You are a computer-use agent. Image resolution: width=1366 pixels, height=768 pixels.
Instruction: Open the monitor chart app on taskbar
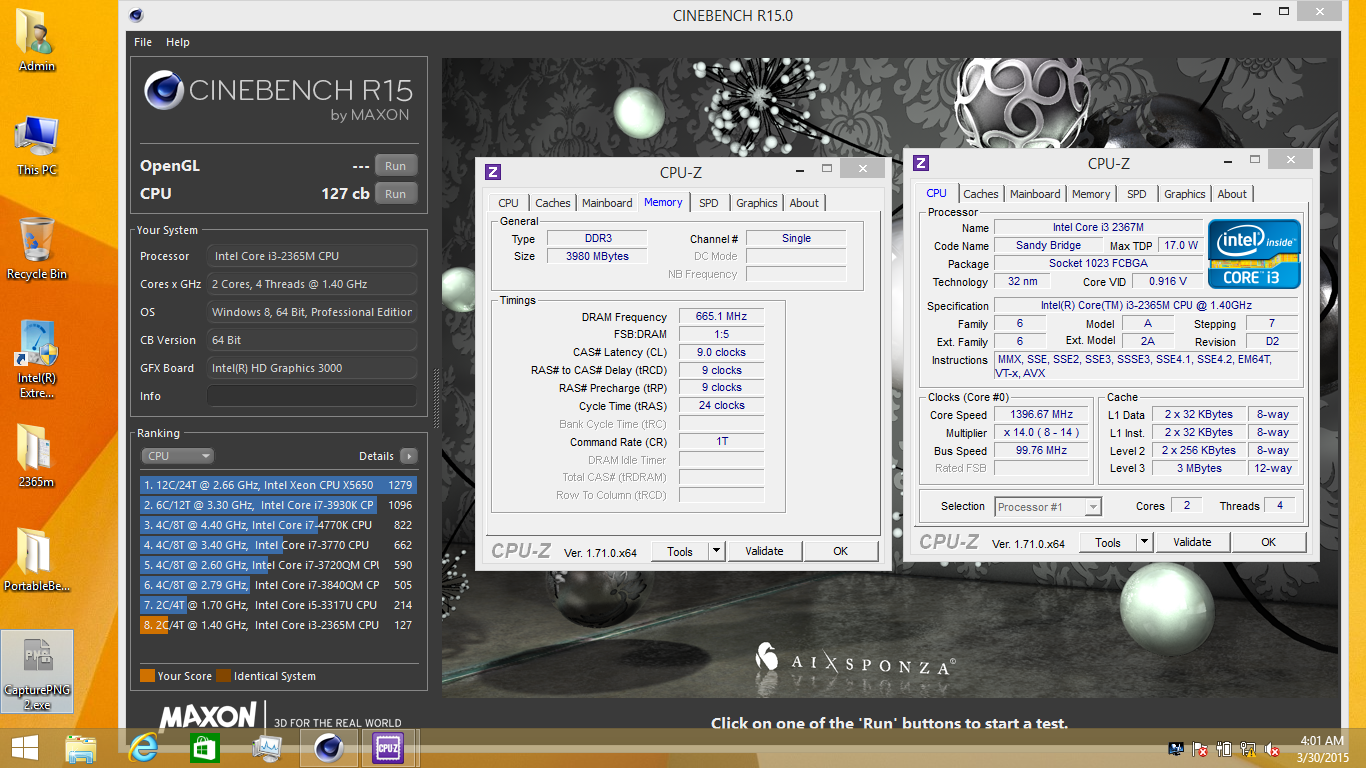pos(267,748)
